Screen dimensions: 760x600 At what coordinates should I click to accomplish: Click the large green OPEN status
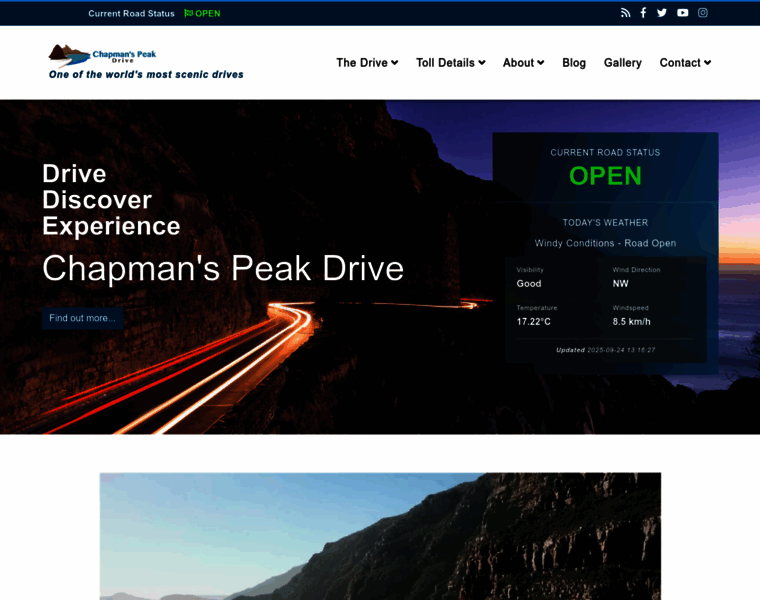(x=605, y=176)
